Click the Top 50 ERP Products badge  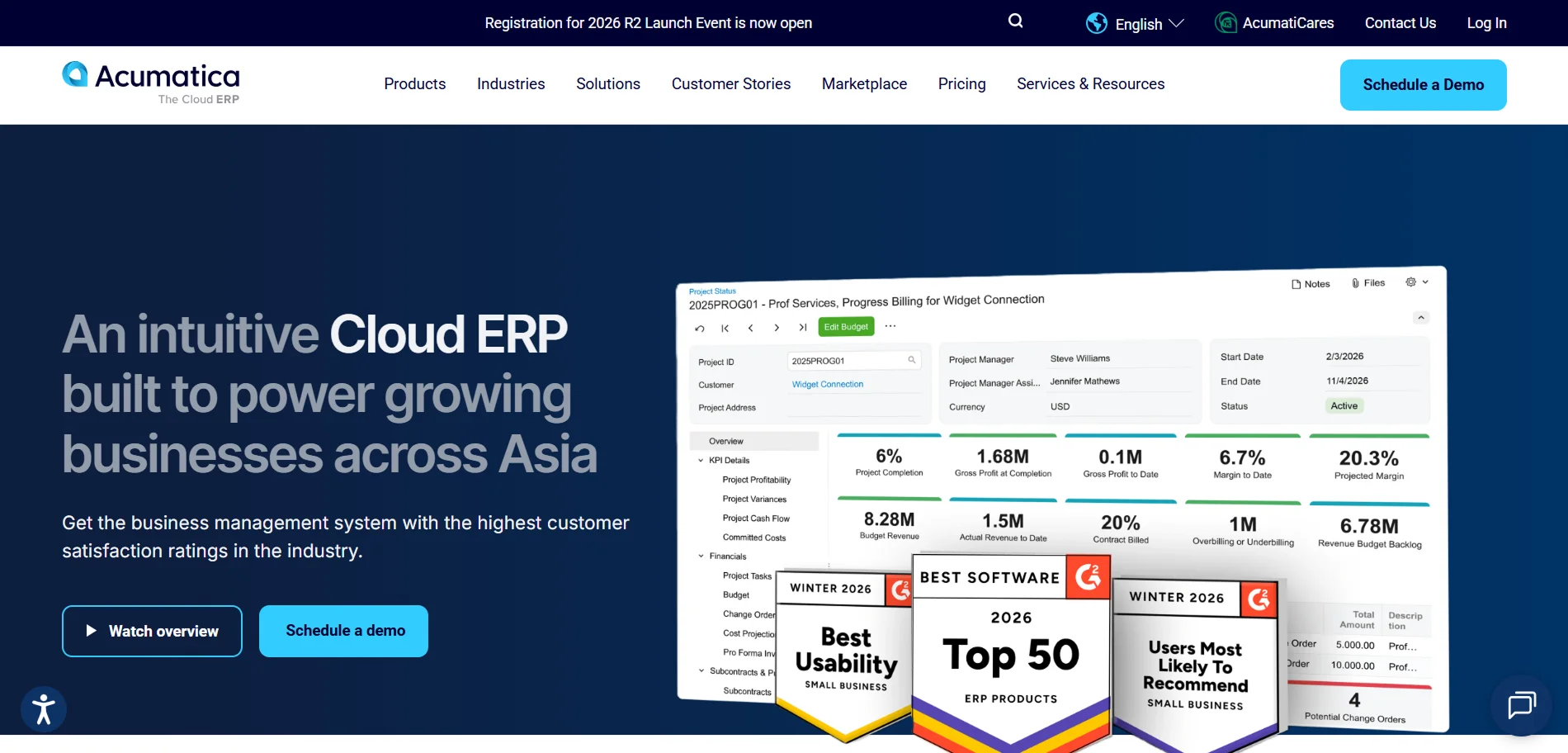point(1011,652)
